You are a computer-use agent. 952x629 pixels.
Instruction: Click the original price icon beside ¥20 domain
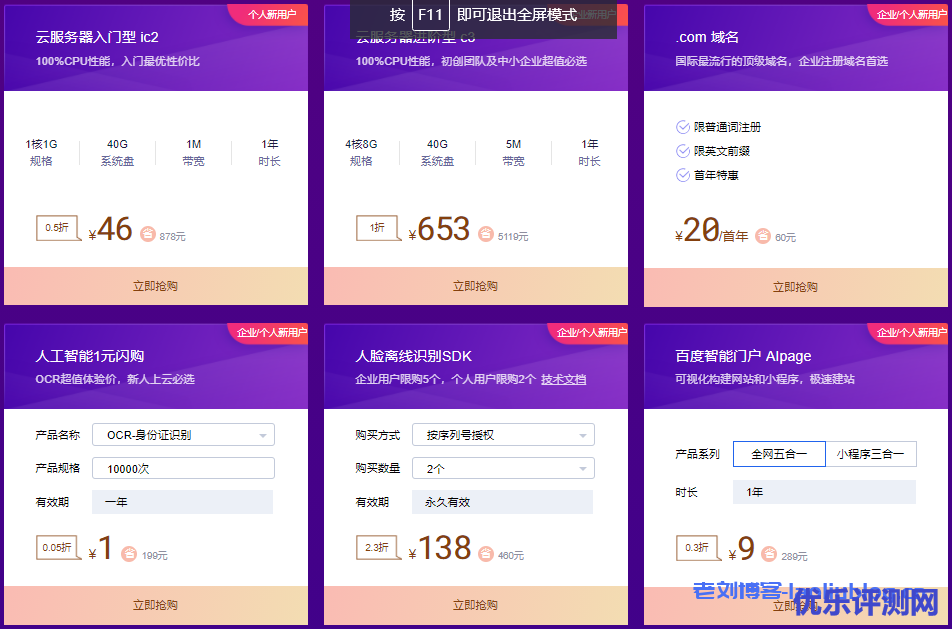pos(763,236)
